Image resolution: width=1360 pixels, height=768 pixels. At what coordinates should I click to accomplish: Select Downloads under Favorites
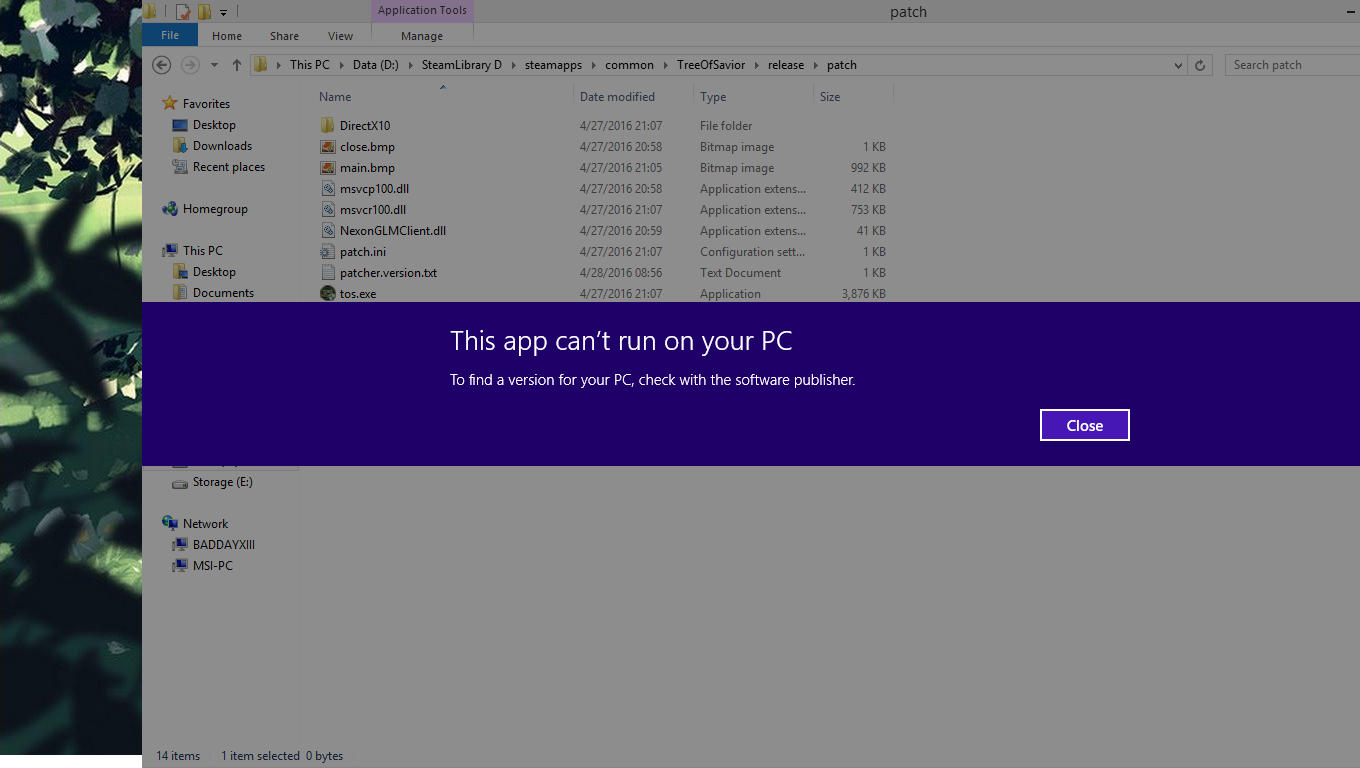(x=222, y=146)
